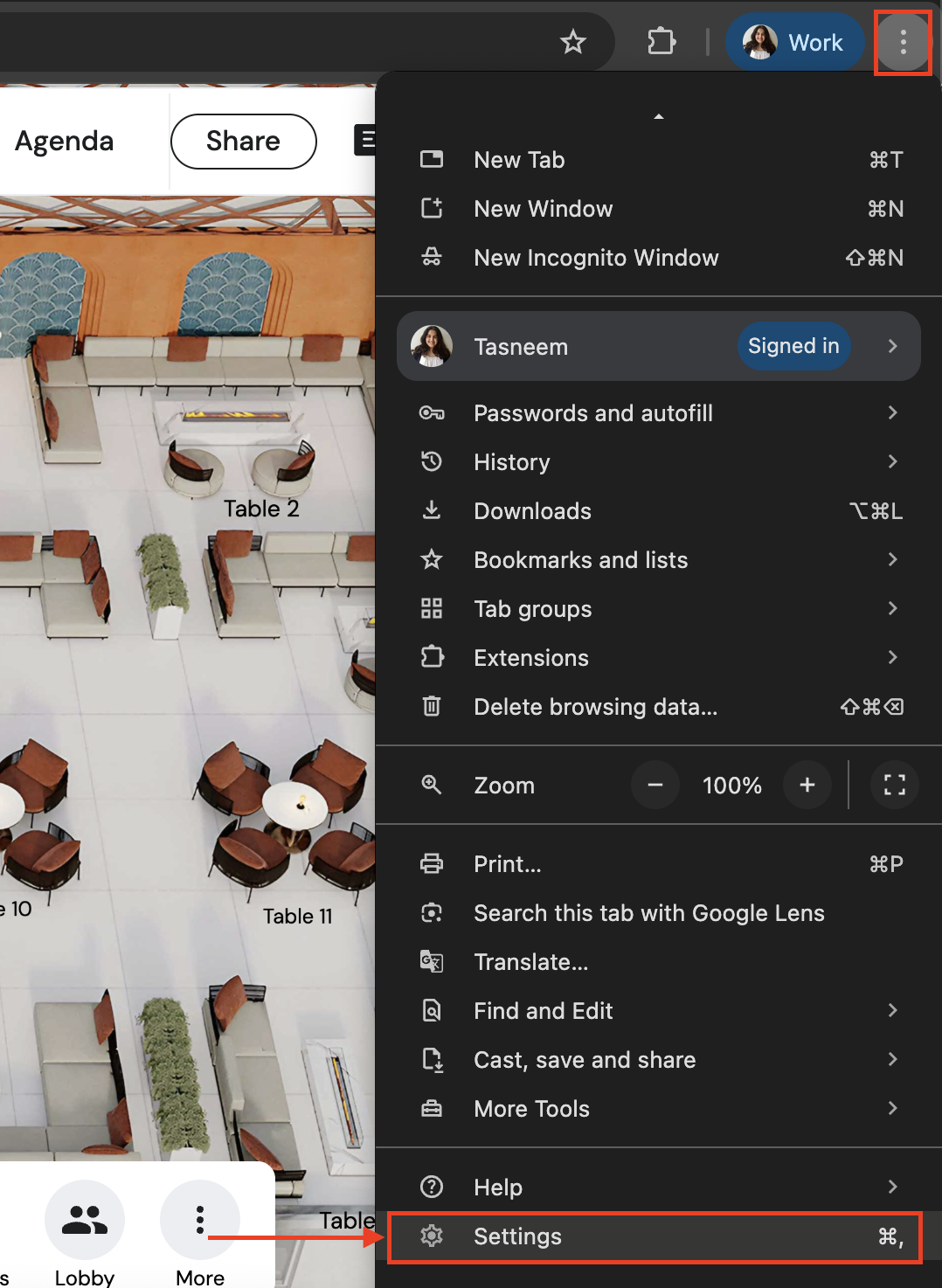Open the More options button at bottom

point(200,1220)
